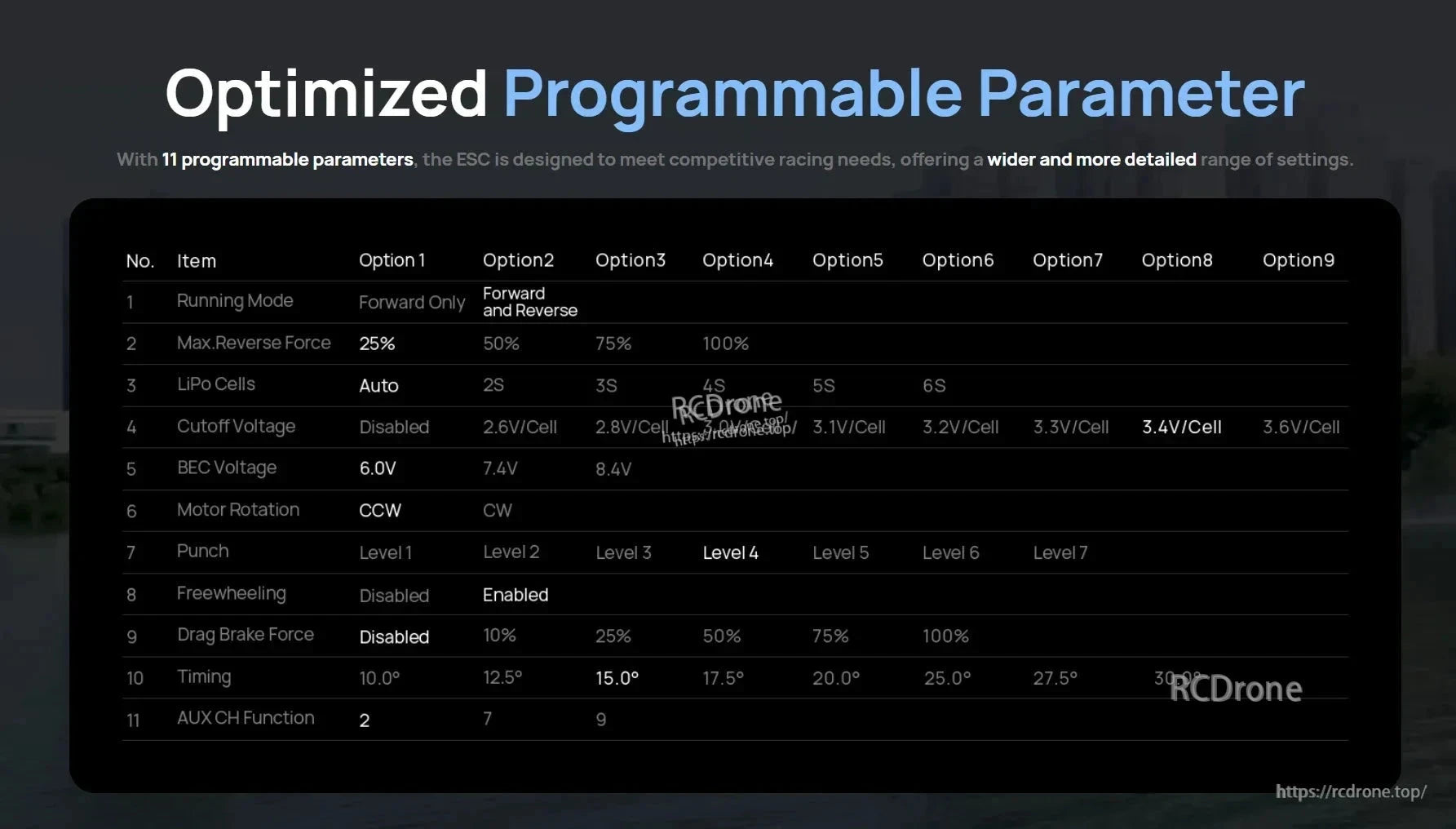The height and width of the screenshot is (829, 1456).
Task: Select "Forward and Reverse" running mode
Action: tap(530, 302)
